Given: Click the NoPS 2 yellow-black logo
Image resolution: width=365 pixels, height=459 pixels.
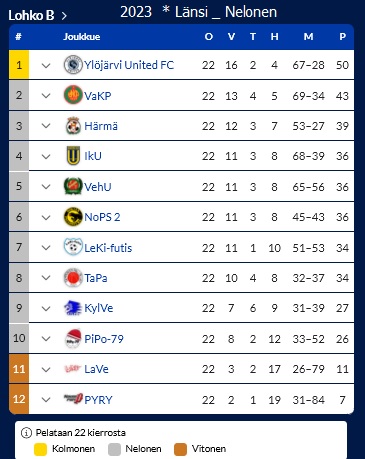Looking at the screenshot, I should (x=73, y=217).
